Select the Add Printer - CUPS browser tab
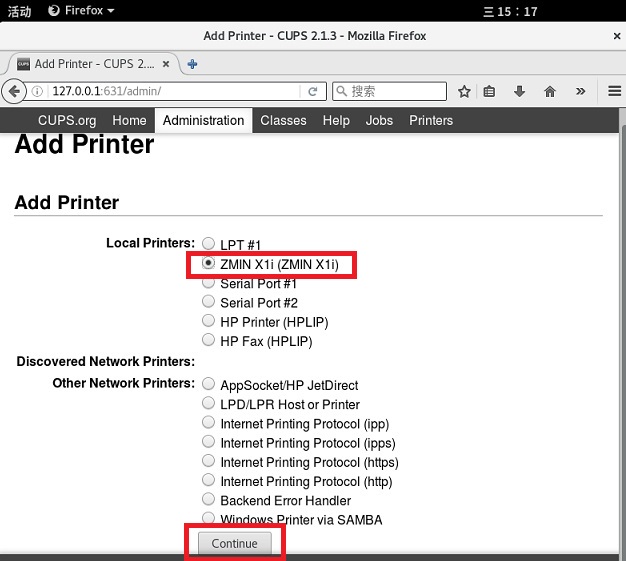The width and height of the screenshot is (626, 561). pos(94,64)
